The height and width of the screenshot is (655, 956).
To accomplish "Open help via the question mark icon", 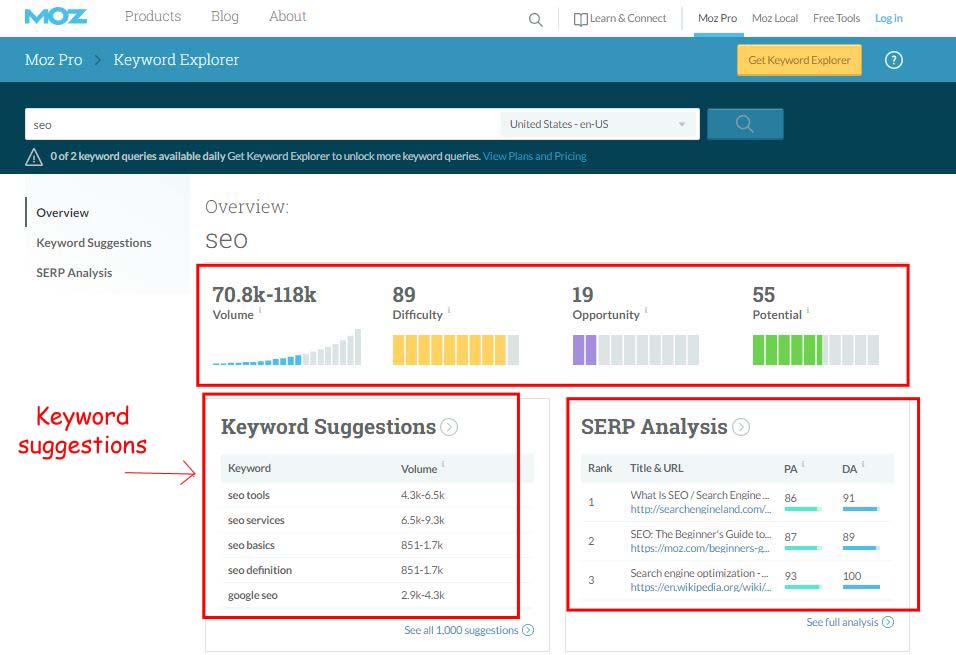I will point(894,60).
